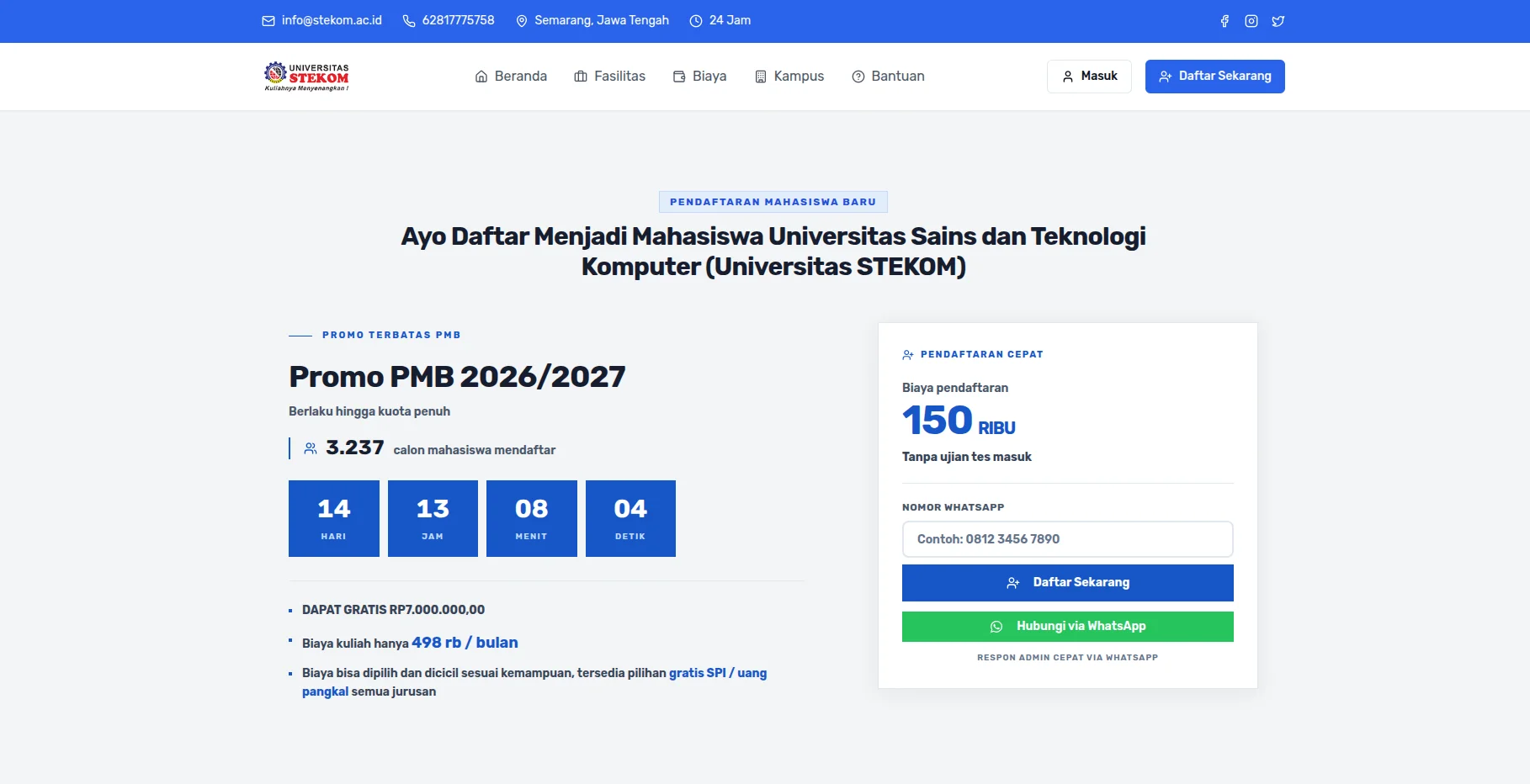
Task: Click 'Tanpa ujian tes masuk' text
Action: click(966, 457)
